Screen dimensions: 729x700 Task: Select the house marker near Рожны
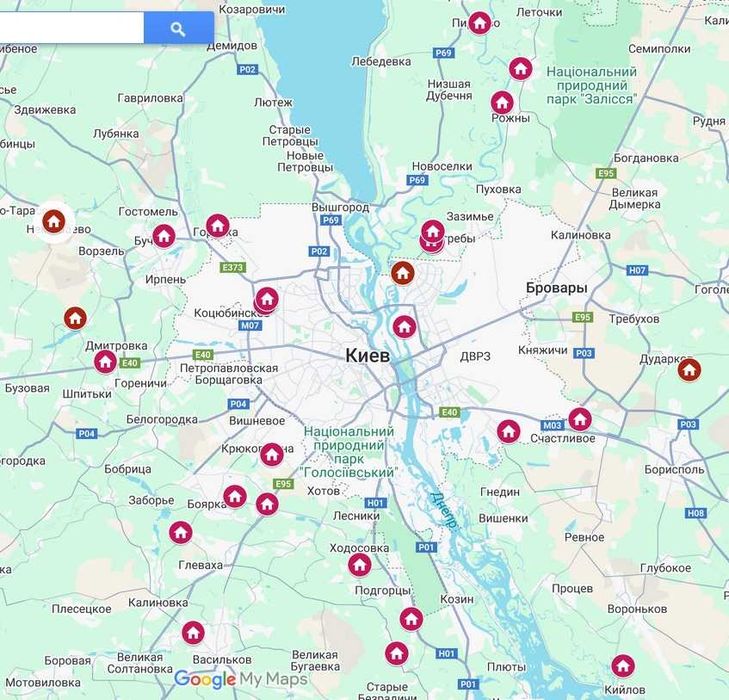point(502,102)
